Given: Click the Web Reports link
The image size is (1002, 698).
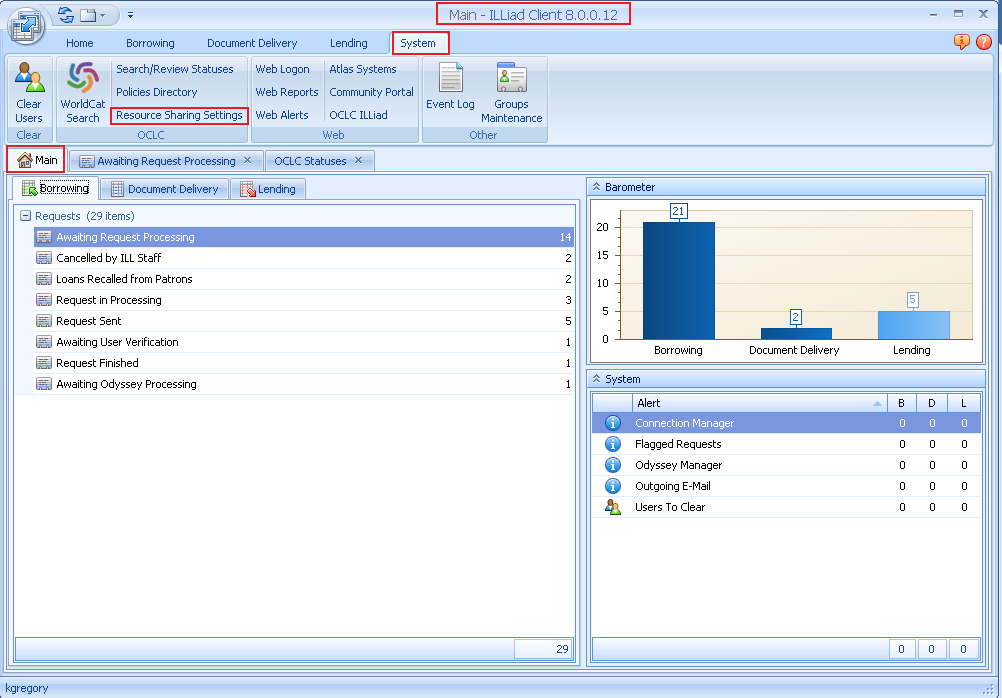Looking at the screenshot, I should pyautogui.click(x=287, y=91).
